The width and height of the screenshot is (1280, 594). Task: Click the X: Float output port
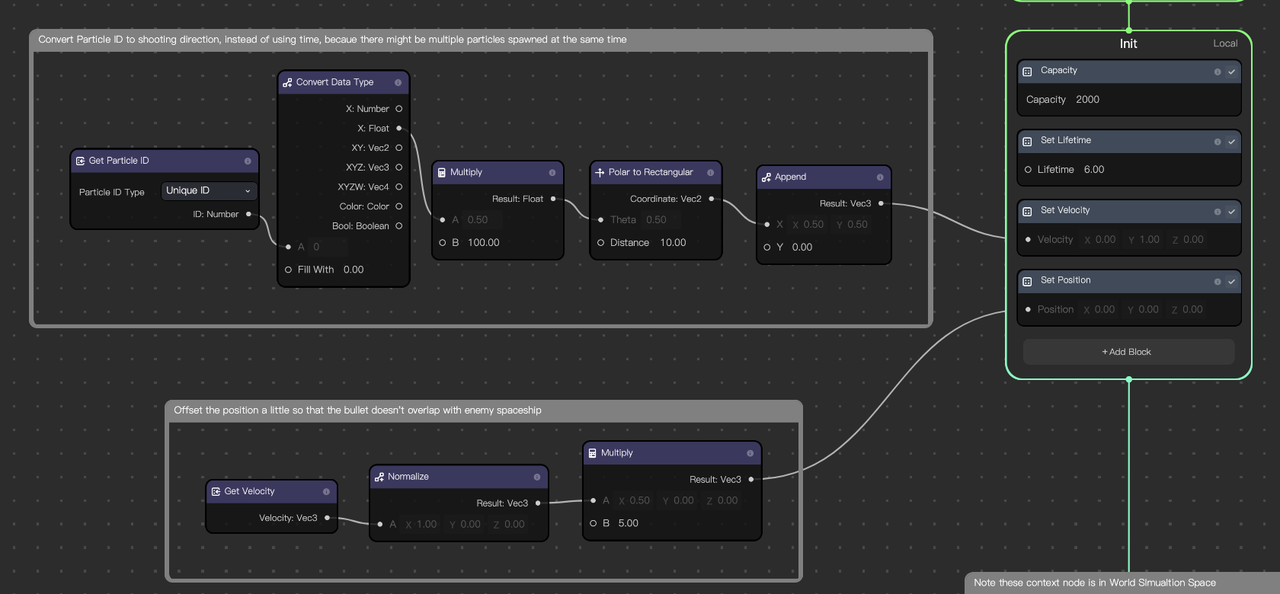pos(399,128)
